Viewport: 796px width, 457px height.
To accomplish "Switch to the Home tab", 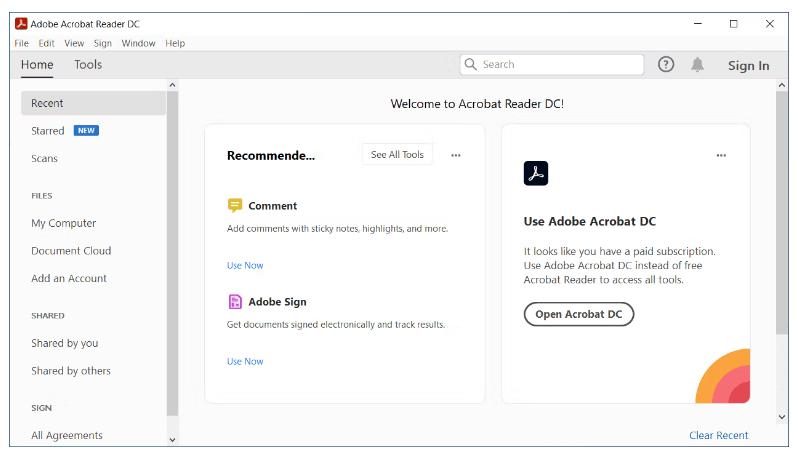I will pyautogui.click(x=37, y=64).
